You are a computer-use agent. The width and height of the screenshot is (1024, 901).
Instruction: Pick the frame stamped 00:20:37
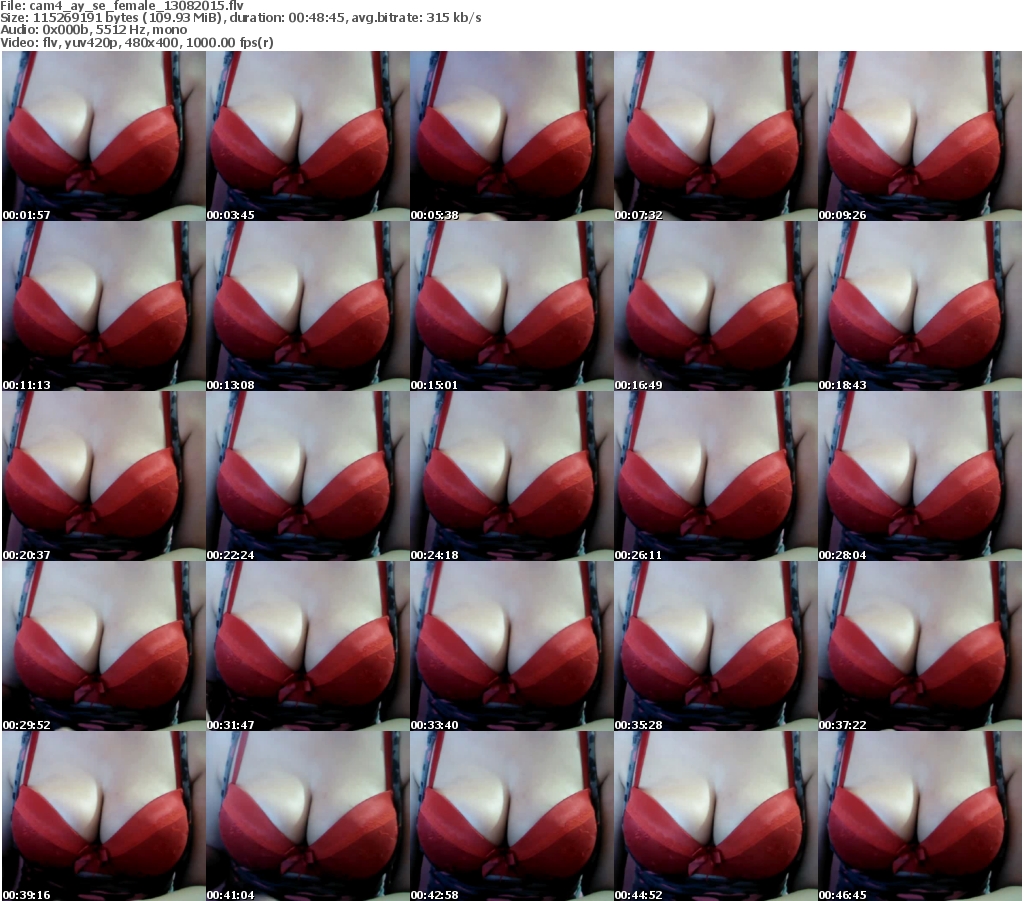[104, 476]
